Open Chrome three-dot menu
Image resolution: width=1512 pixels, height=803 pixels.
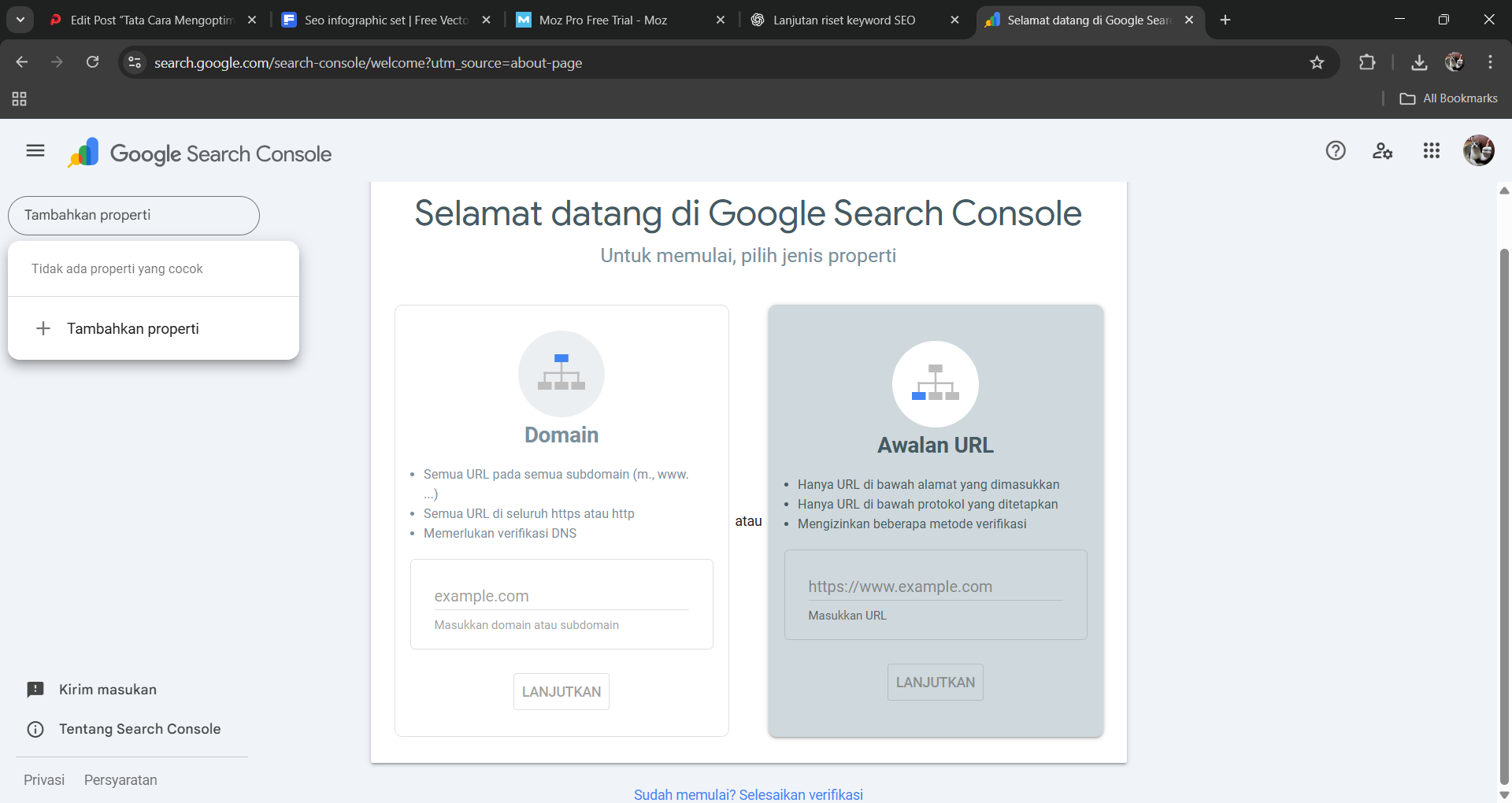point(1490,62)
